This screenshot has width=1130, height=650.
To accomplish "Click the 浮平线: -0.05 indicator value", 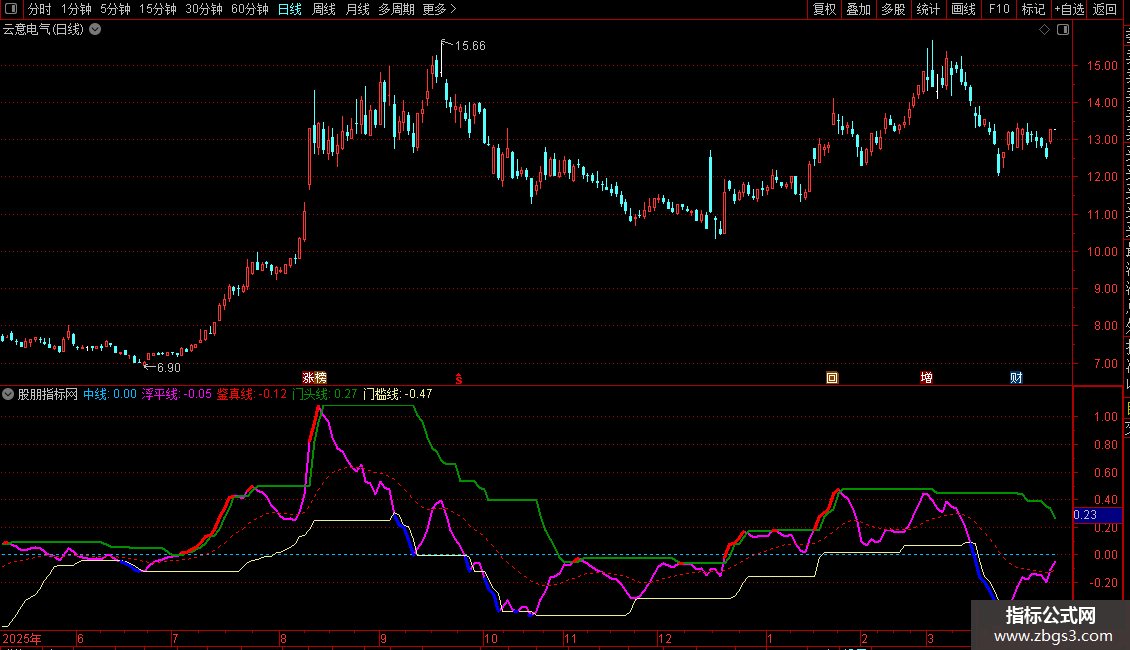I will tap(177, 394).
